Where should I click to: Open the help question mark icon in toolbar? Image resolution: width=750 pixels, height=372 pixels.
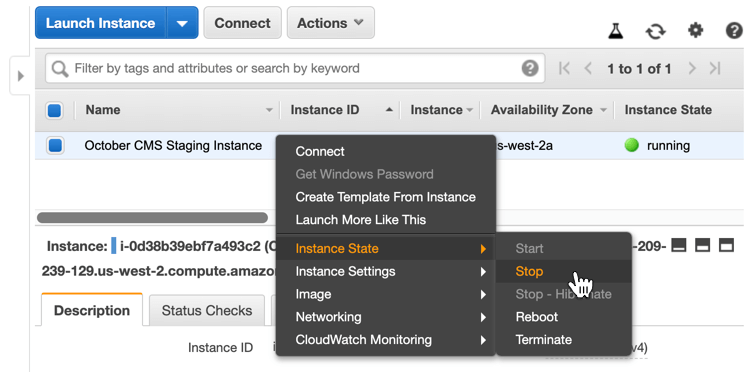coord(734,31)
